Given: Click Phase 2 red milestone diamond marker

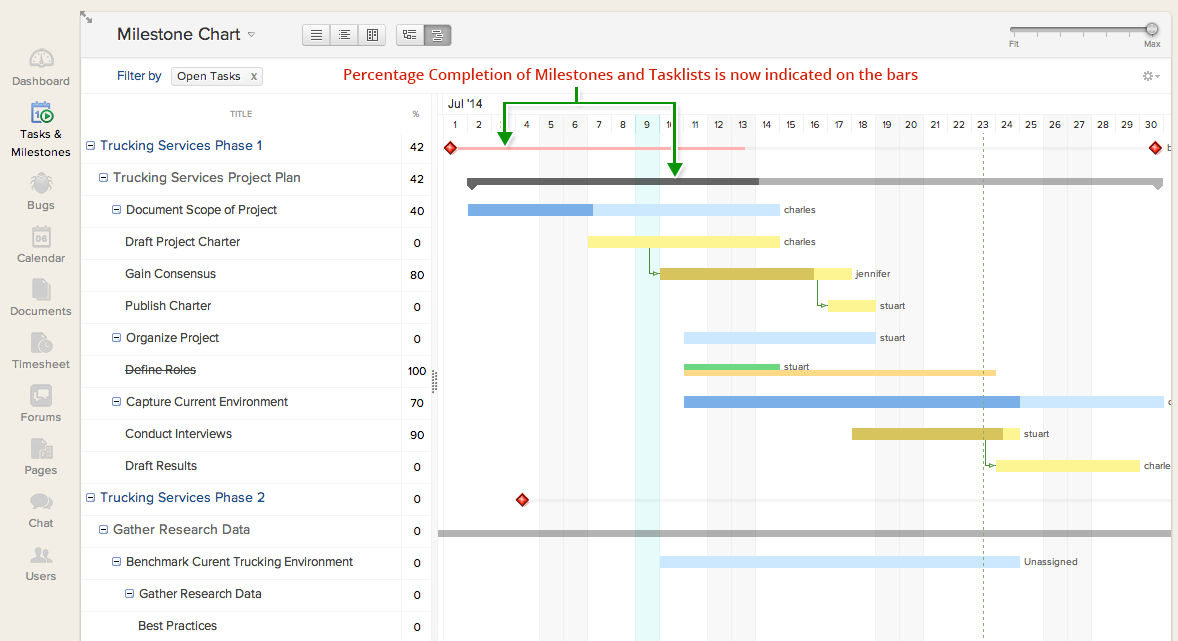Looking at the screenshot, I should coord(522,499).
